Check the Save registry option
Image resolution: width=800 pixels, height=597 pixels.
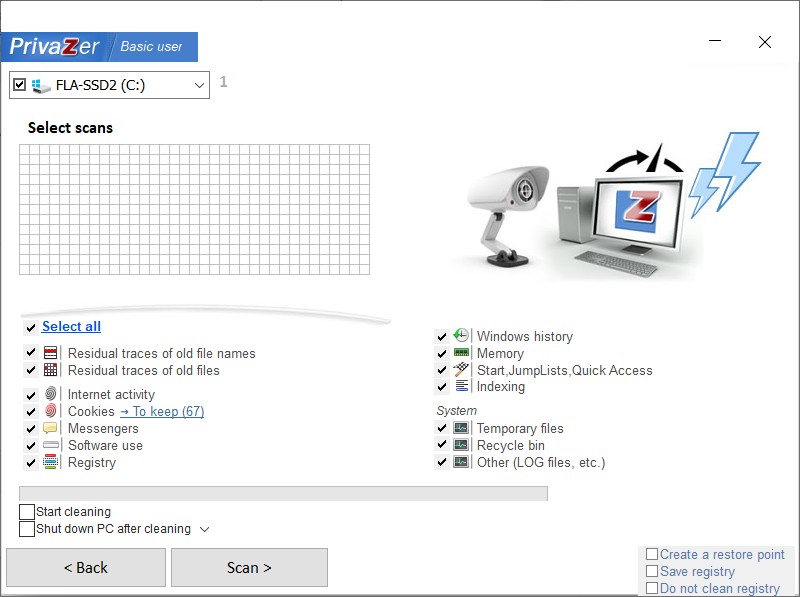coord(652,571)
